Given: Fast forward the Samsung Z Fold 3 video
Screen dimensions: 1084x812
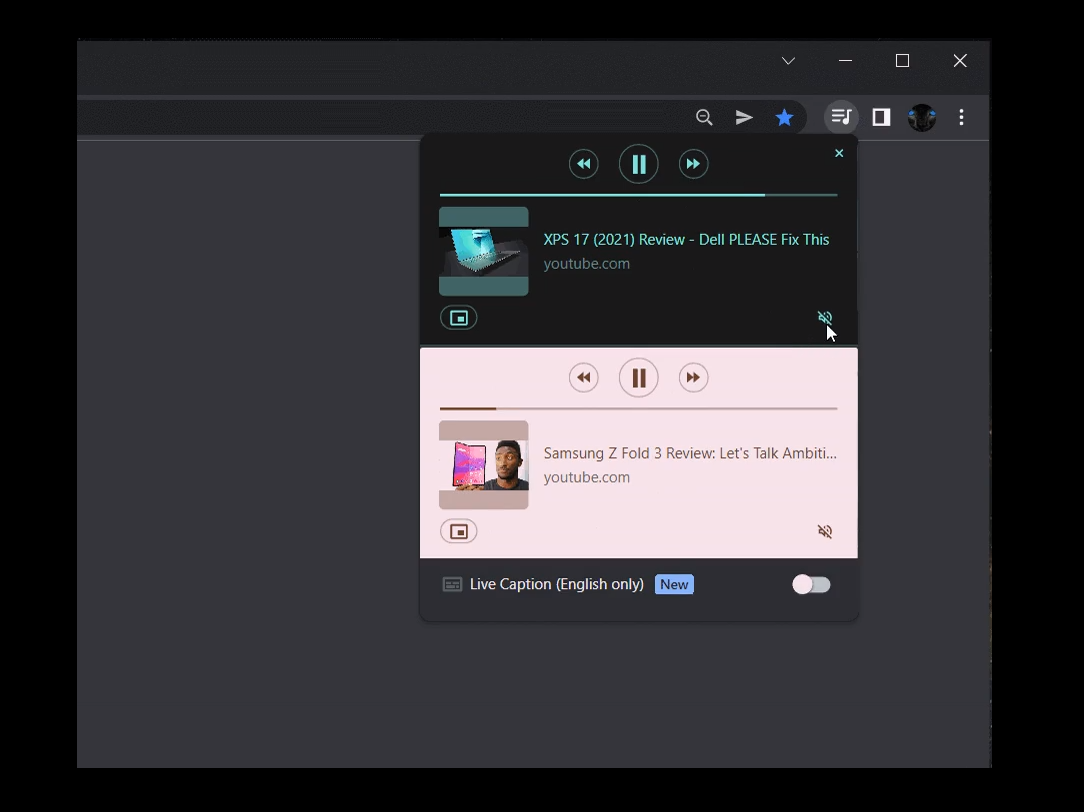Looking at the screenshot, I should click(693, 377).
